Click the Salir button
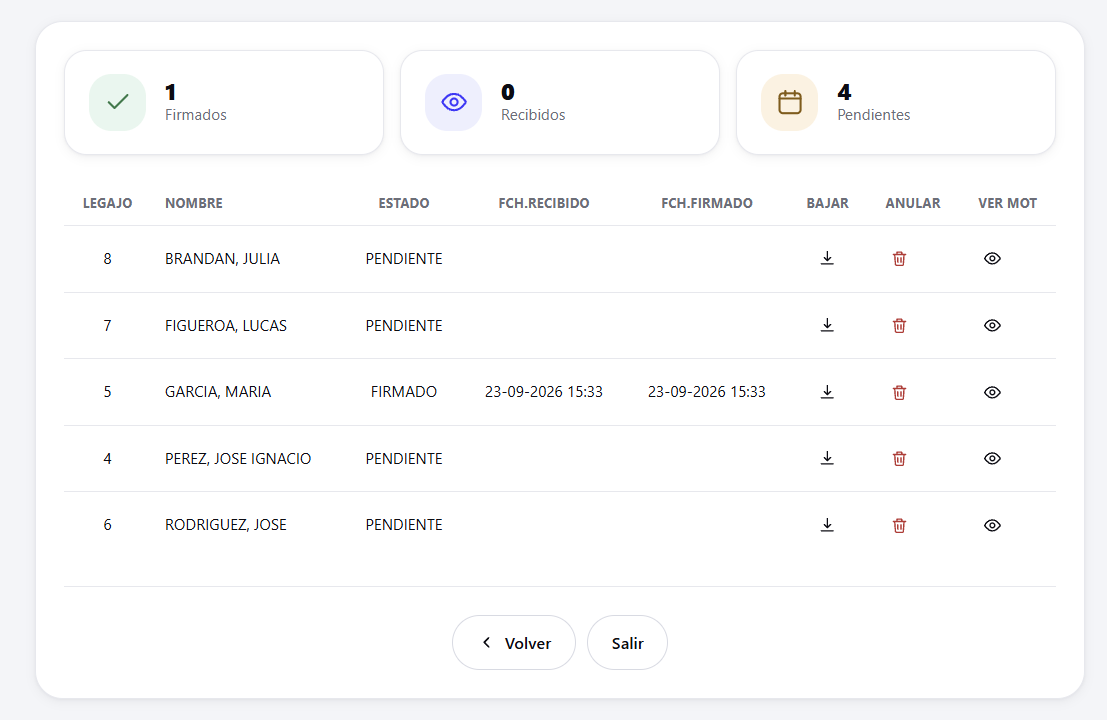The image size is (1107, 720). [x=627, y=642]
